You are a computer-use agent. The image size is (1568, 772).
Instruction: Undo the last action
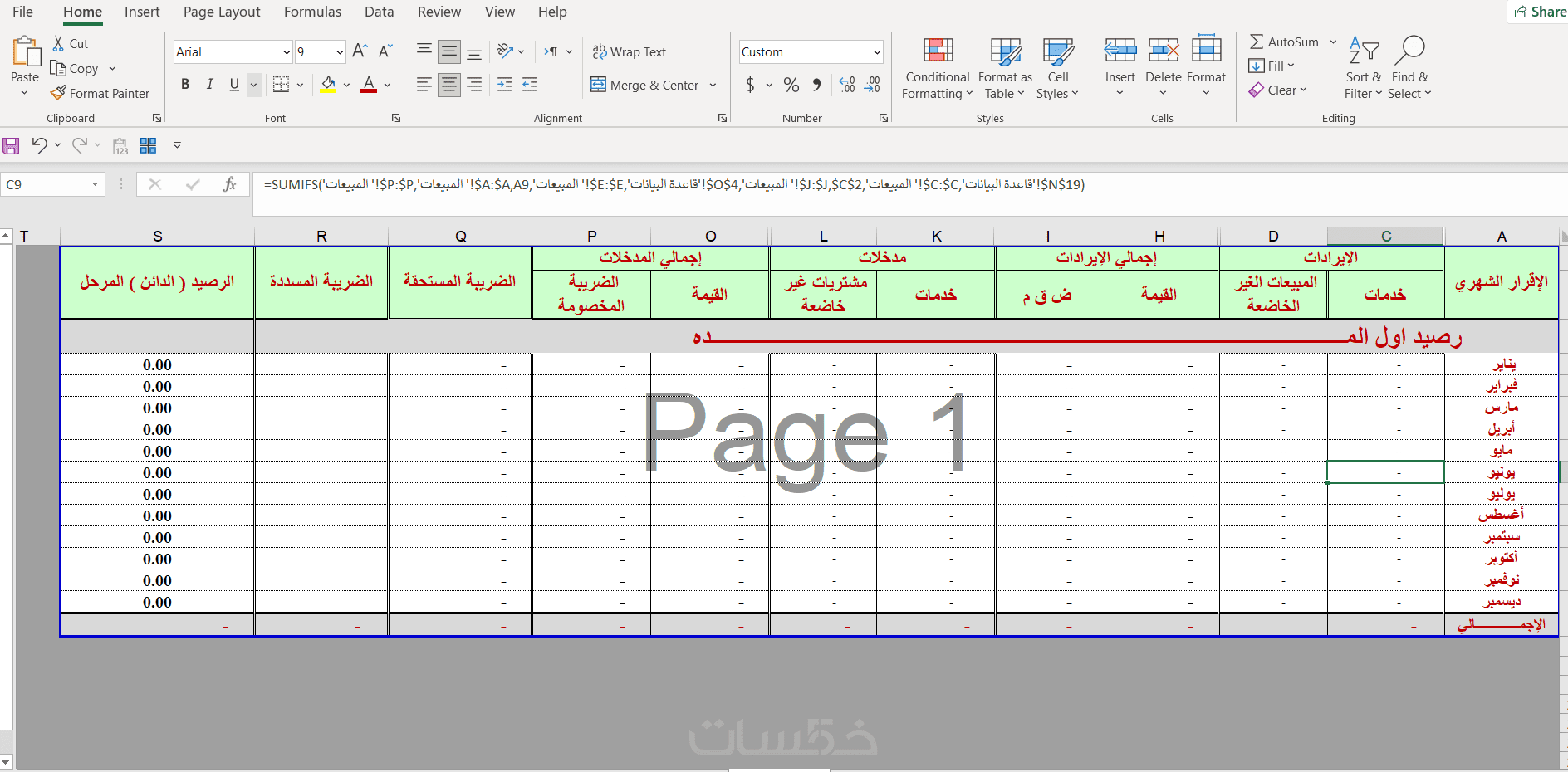click(x=39, y=146)
